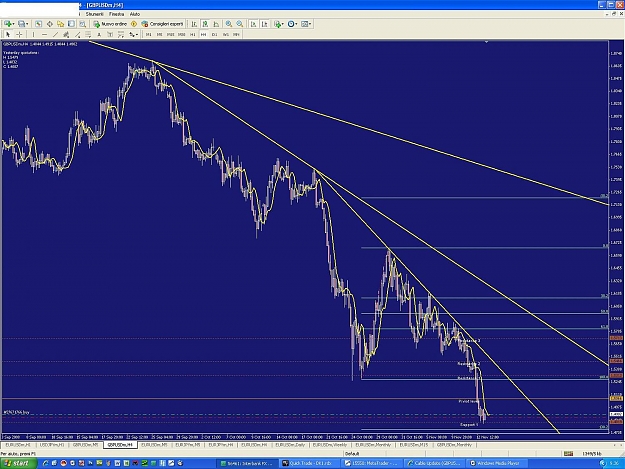Select the text label tool
625x469 pixels.
coord(110,35)
